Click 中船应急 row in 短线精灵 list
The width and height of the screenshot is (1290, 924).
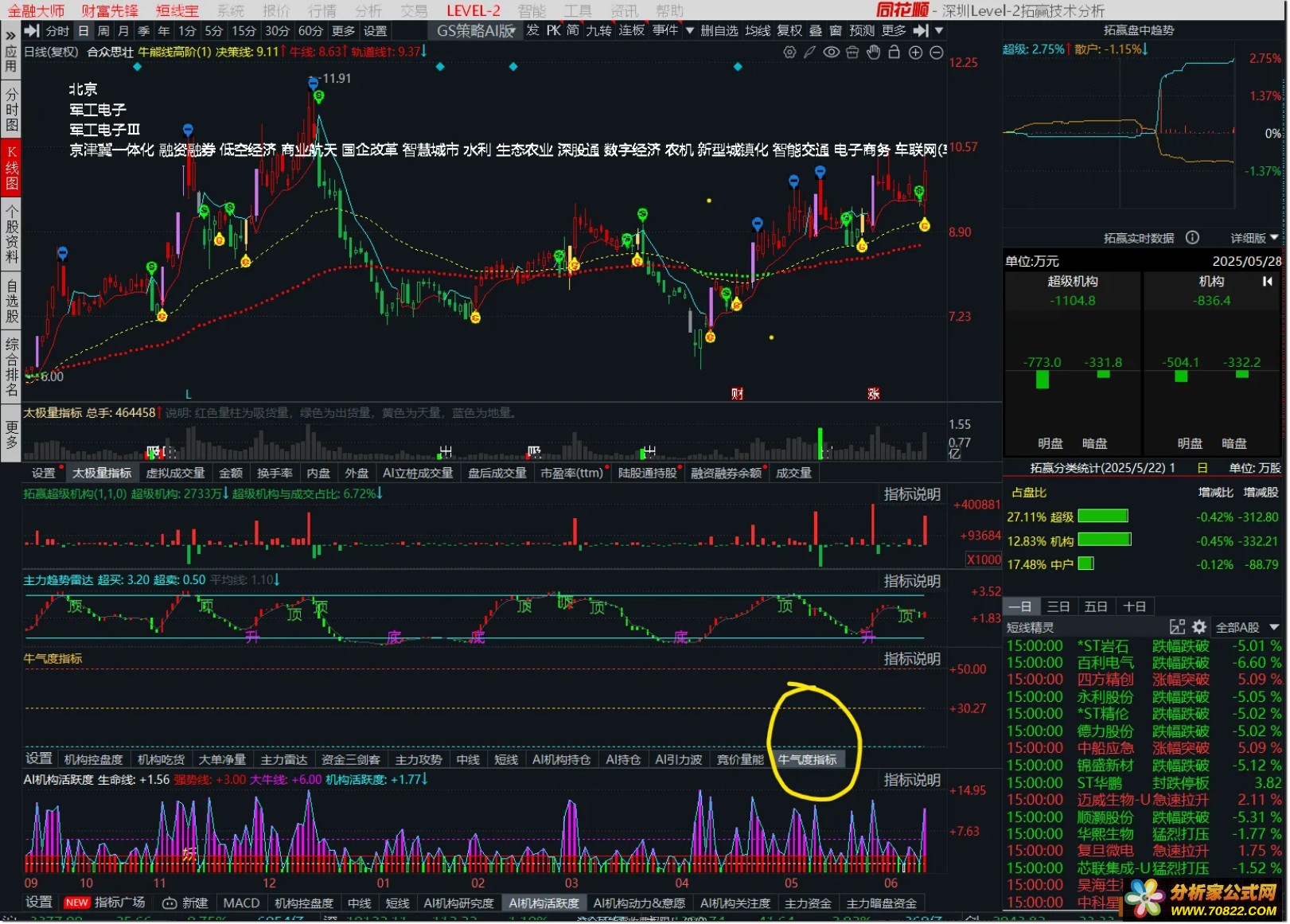pyautogui.click(x=1144, y=748)
